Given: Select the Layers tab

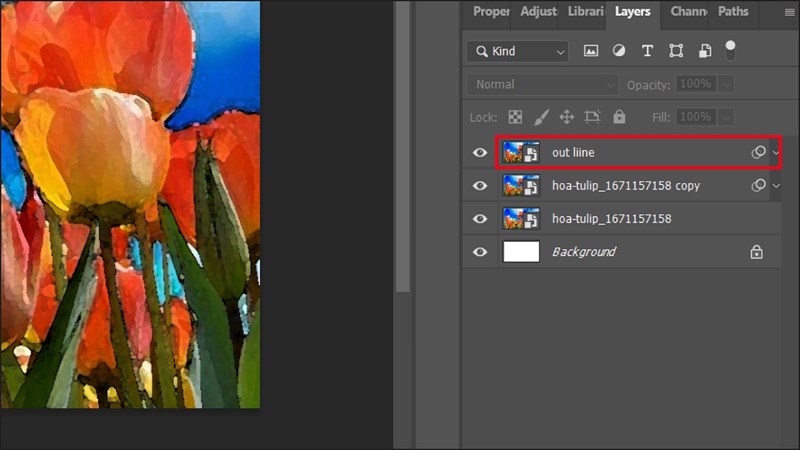Looking at the screenshot, I should 633,11.
